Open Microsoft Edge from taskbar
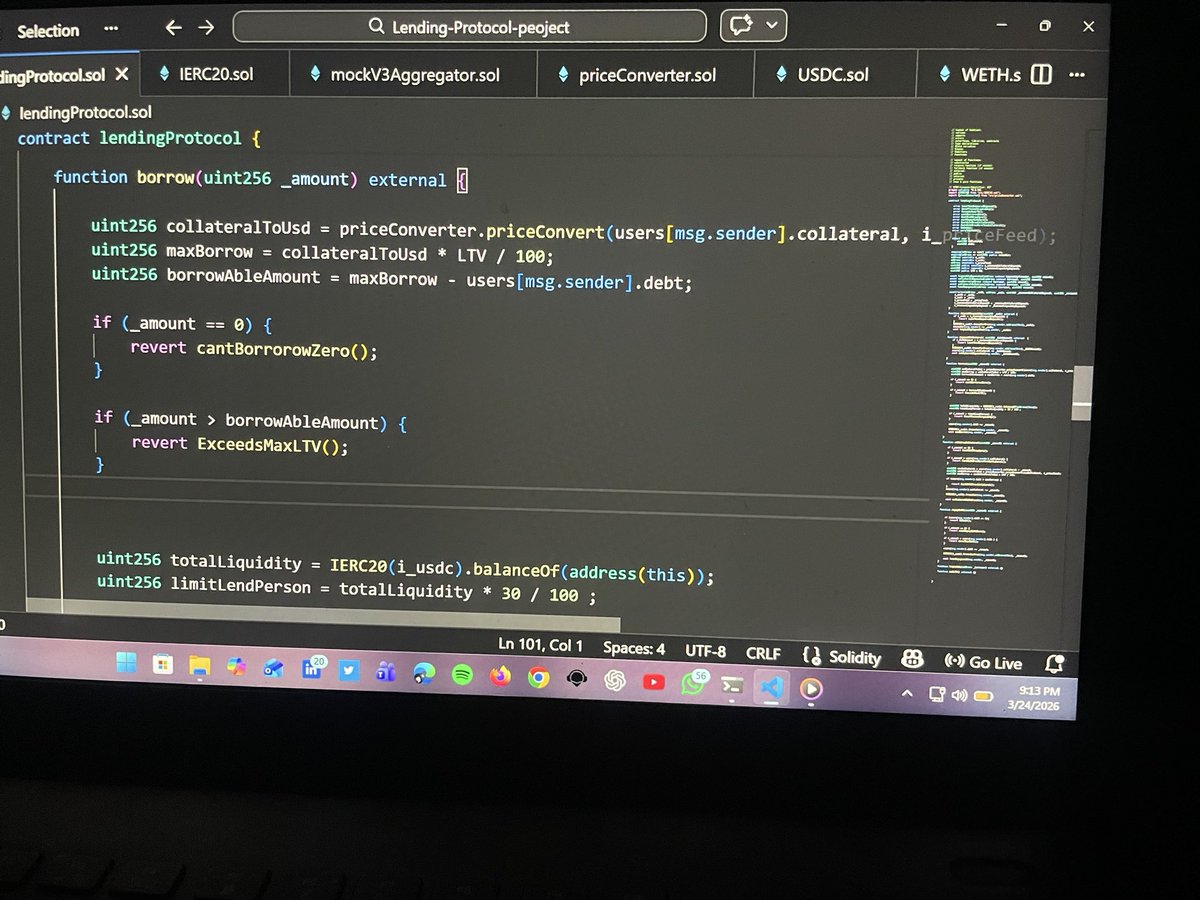 [424, 674]
